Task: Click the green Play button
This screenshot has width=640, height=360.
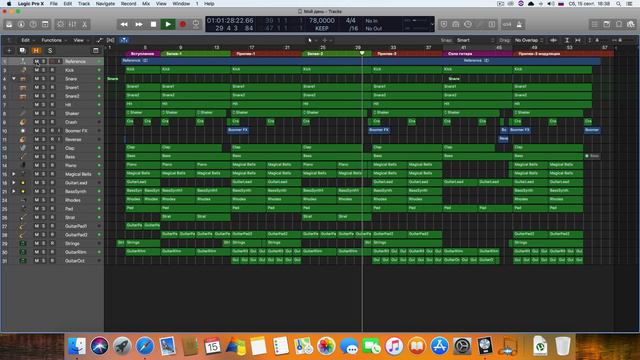Action: tap(168, 24)
